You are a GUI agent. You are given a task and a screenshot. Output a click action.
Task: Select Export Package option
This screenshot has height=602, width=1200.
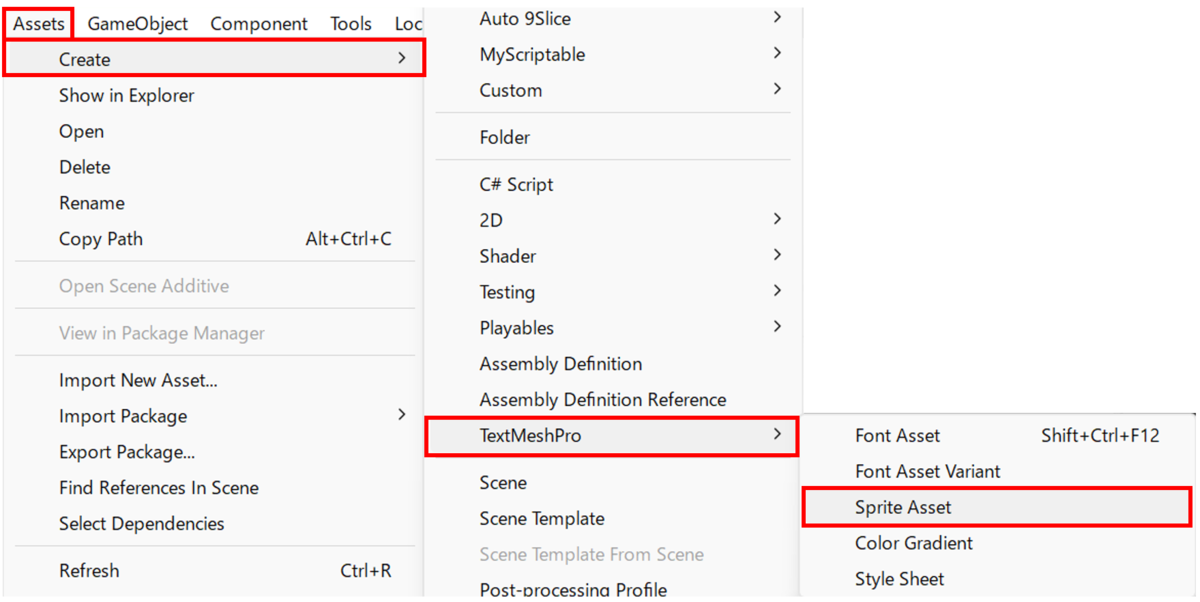pyautogui.click(x=127, y=452)
